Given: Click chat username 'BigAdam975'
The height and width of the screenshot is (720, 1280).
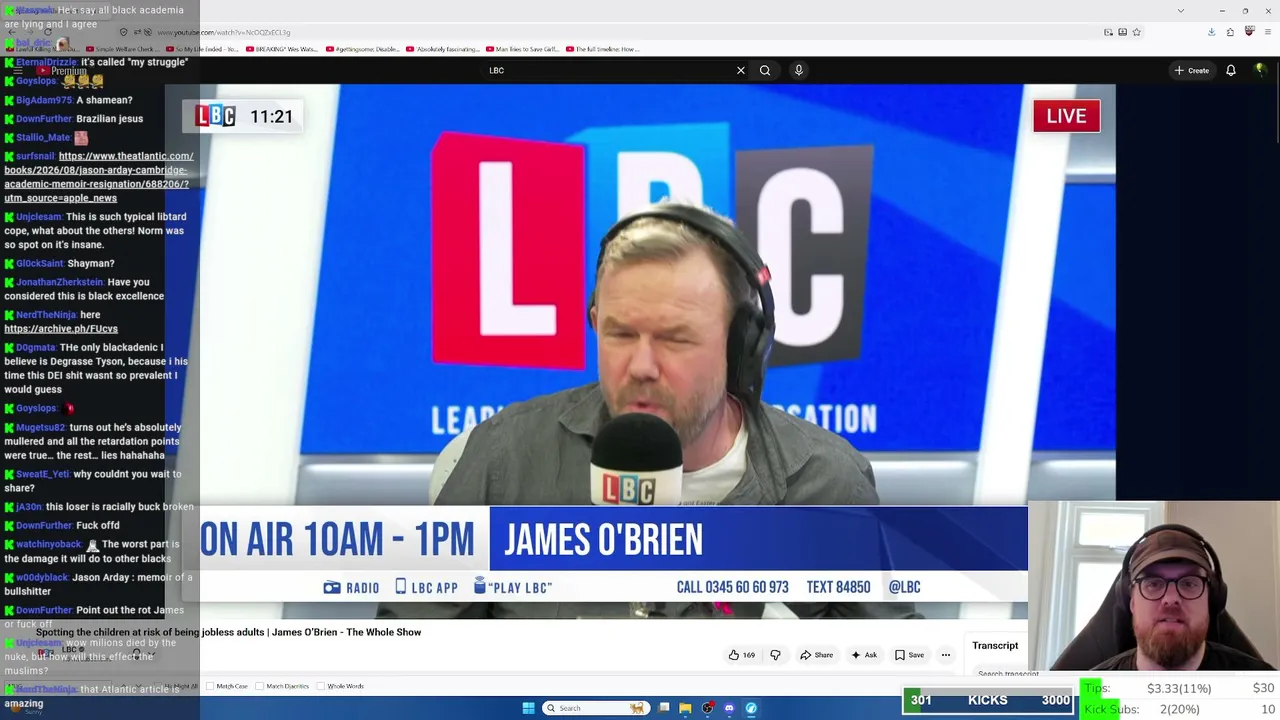Looking at the screenshot, I should coord(44,100).
